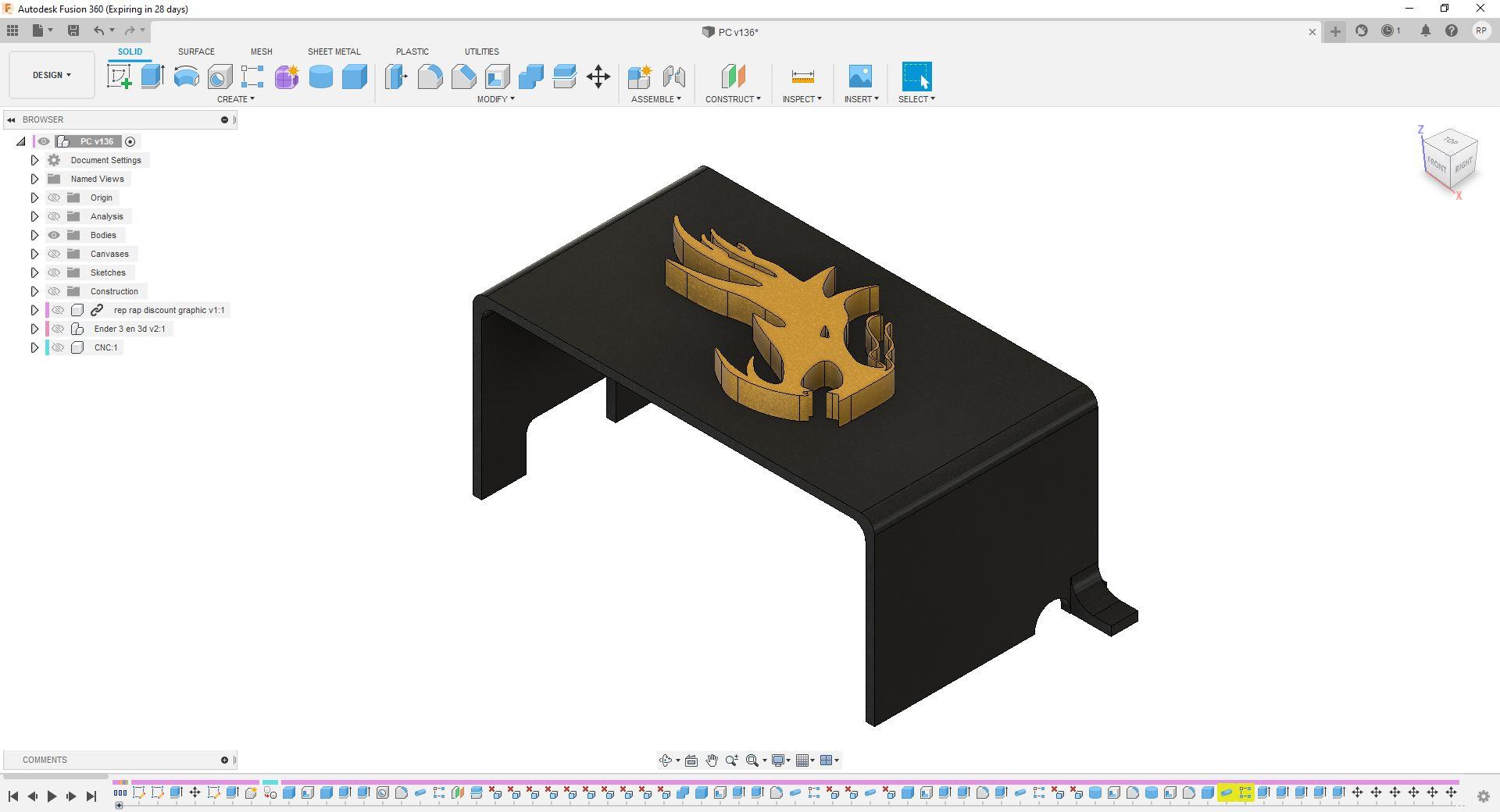Select the Shell tool
Screen dimensions: 1500x812
[x=497, y=77]
